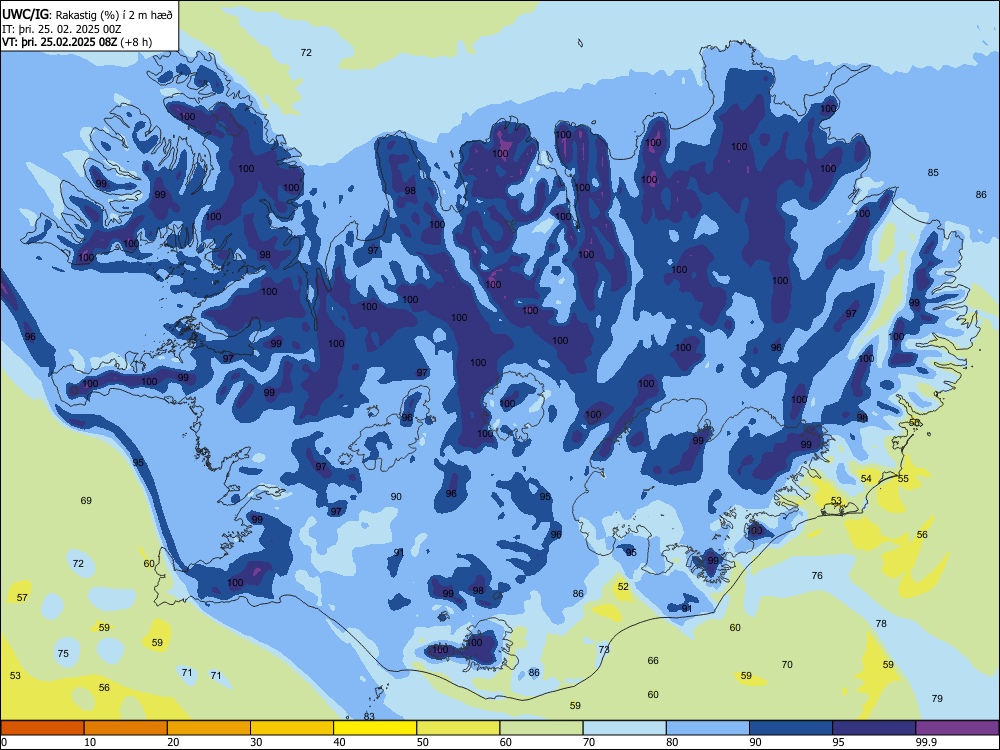Screen dimensions: 1000x750
Task: Click the legend tick label '20'
Action: click(x=173, y=742)
